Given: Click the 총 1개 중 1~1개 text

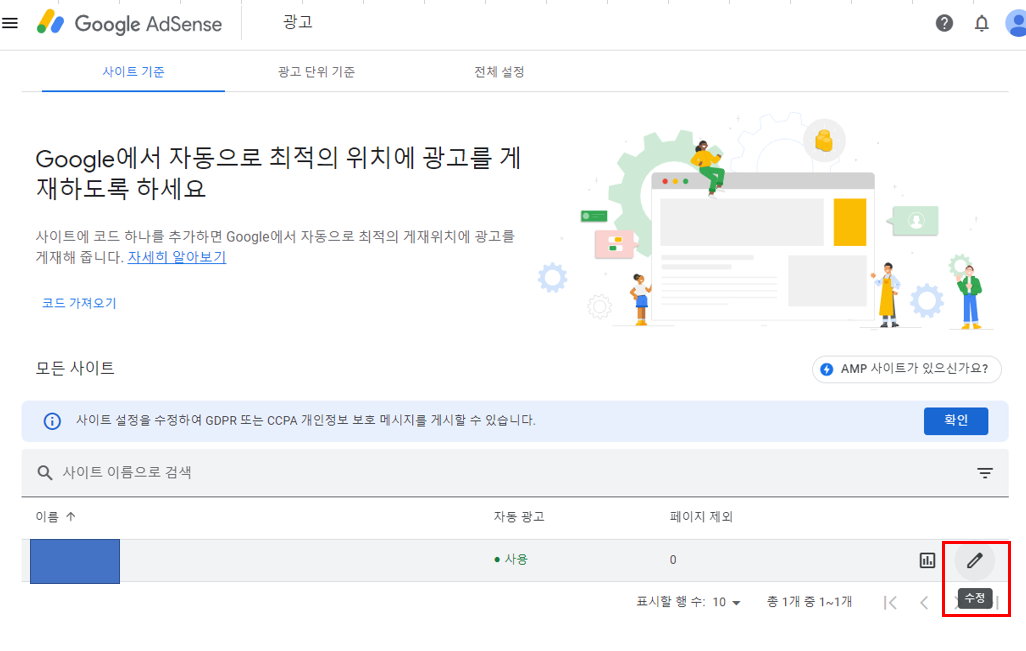Looking at the screenshot, I should coord(809,602).
